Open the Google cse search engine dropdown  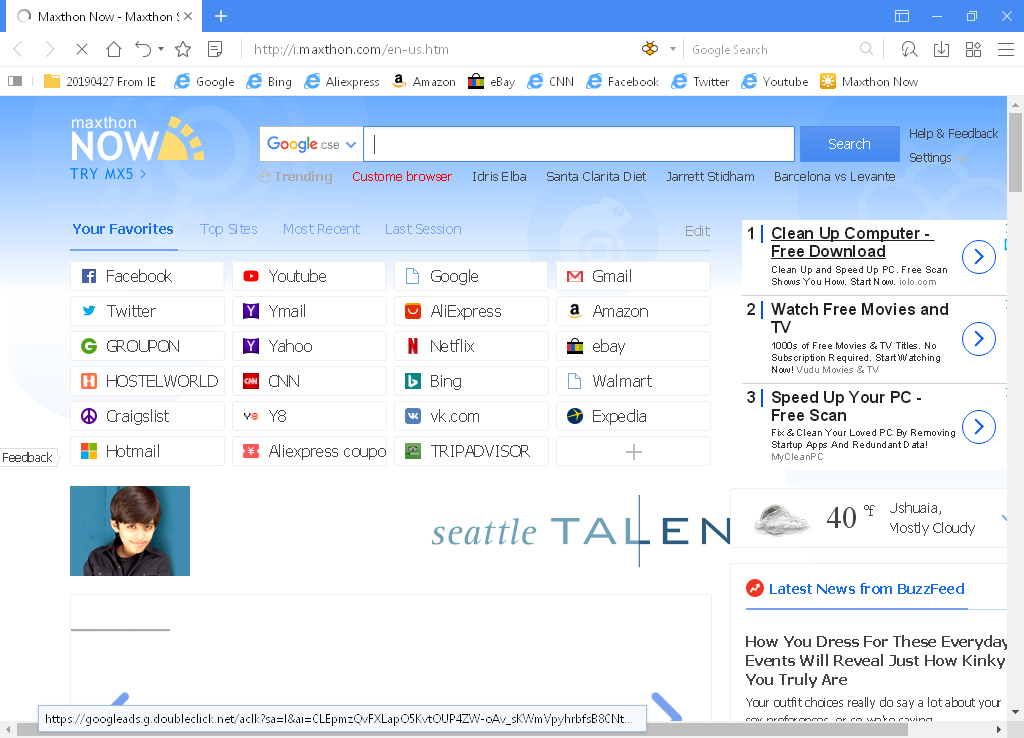pyautogui.click(x=310, y=143)
